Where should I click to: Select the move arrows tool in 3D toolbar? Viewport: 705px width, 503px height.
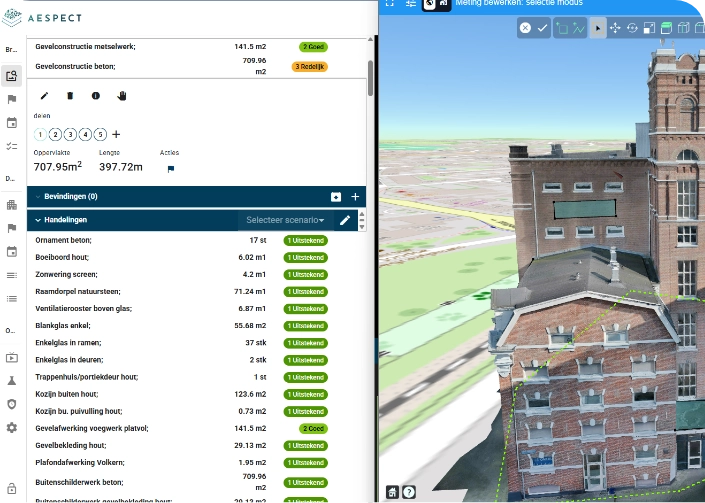615,29
